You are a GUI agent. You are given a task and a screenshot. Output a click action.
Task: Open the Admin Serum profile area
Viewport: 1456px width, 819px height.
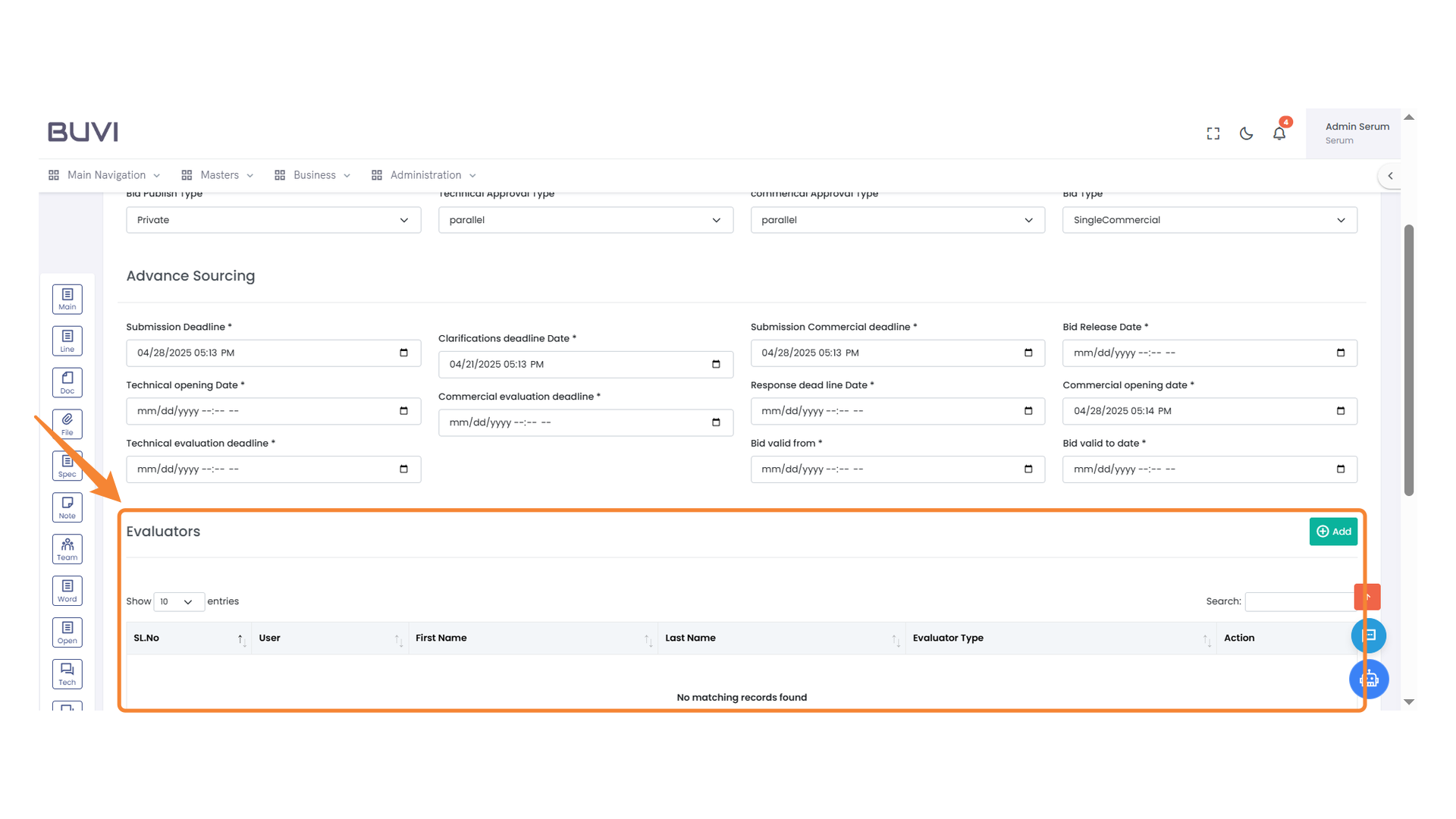point(1357,132)
